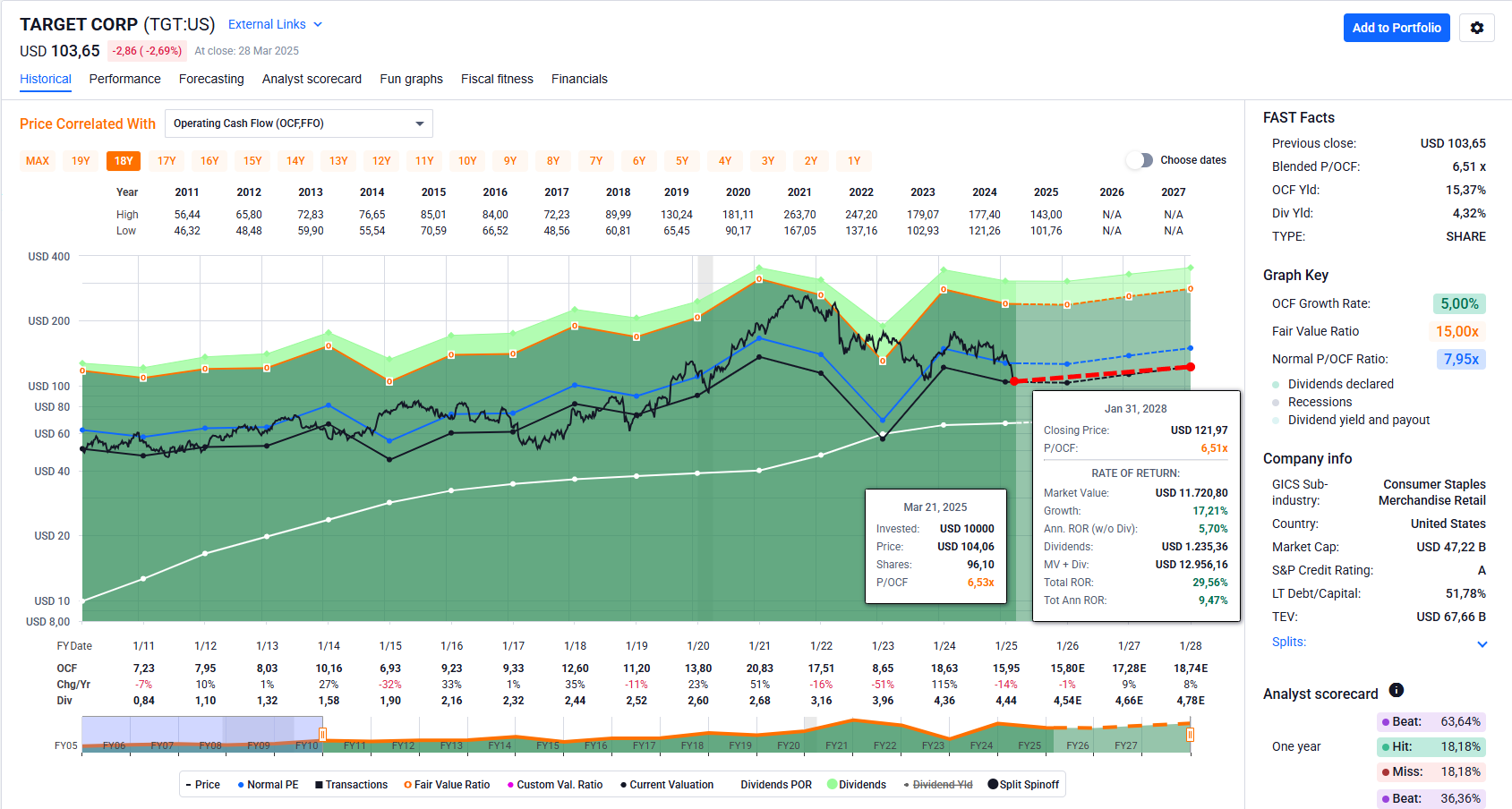Expand the Splits section

(1482, 643)
